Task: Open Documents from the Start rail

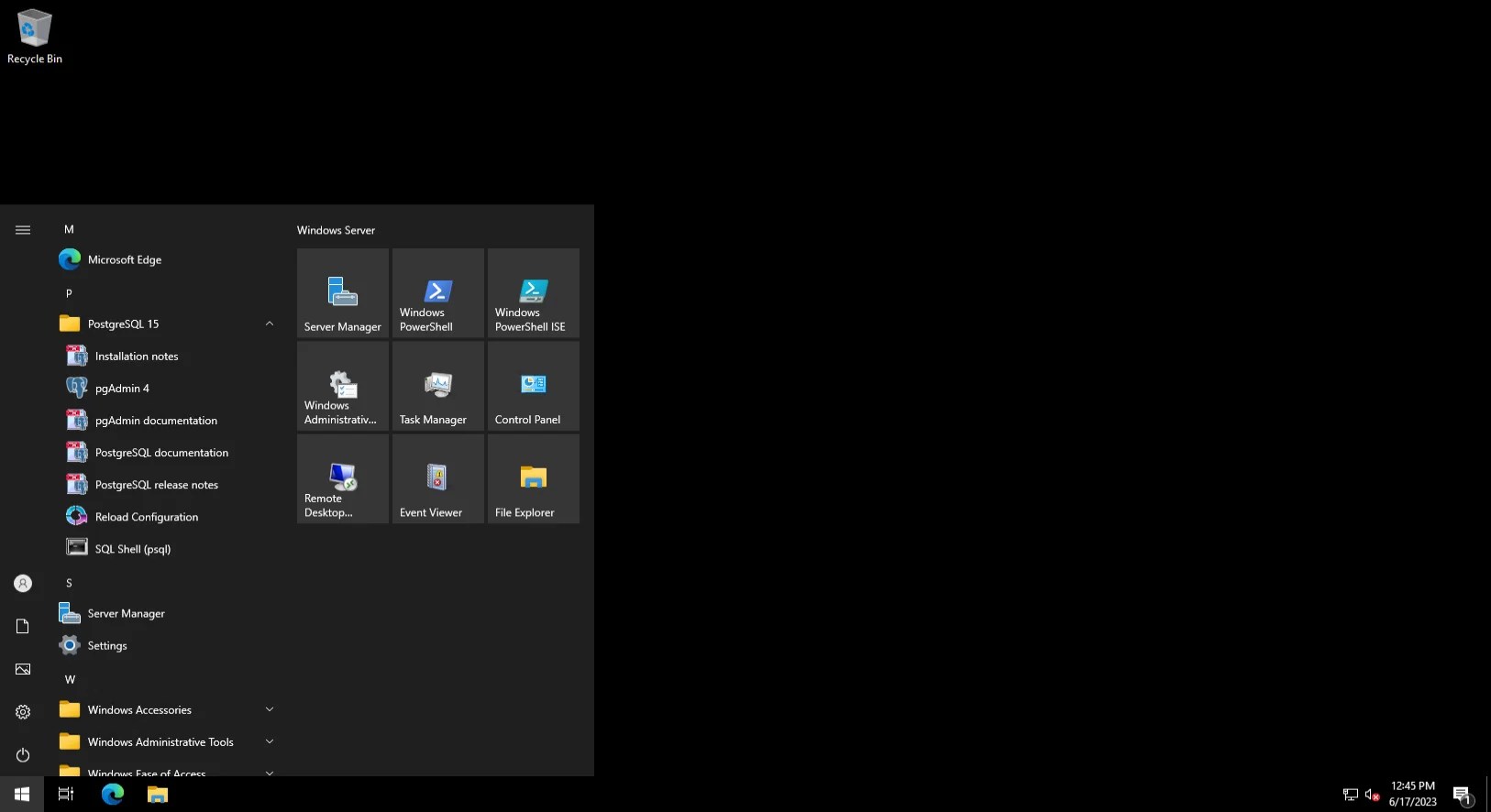Action: (23, 627)
